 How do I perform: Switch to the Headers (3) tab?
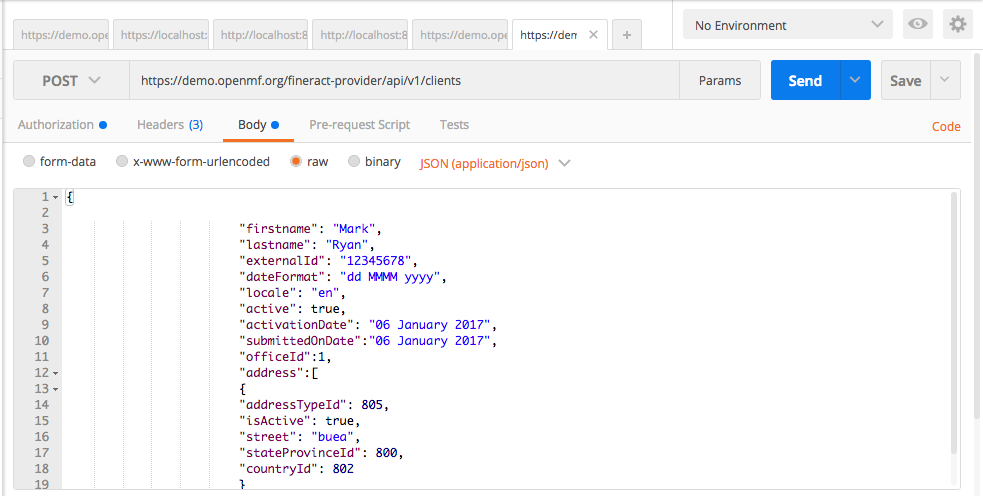coord(169,125)
